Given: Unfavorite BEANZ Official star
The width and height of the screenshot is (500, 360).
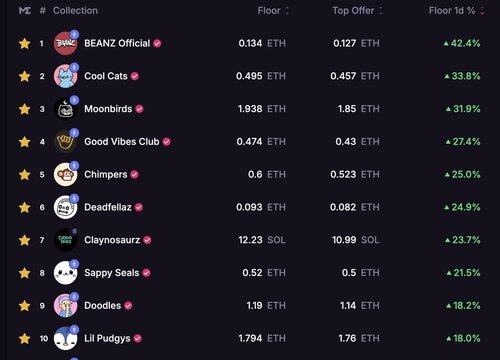Looking at the screenshot, I should [25, 43].
